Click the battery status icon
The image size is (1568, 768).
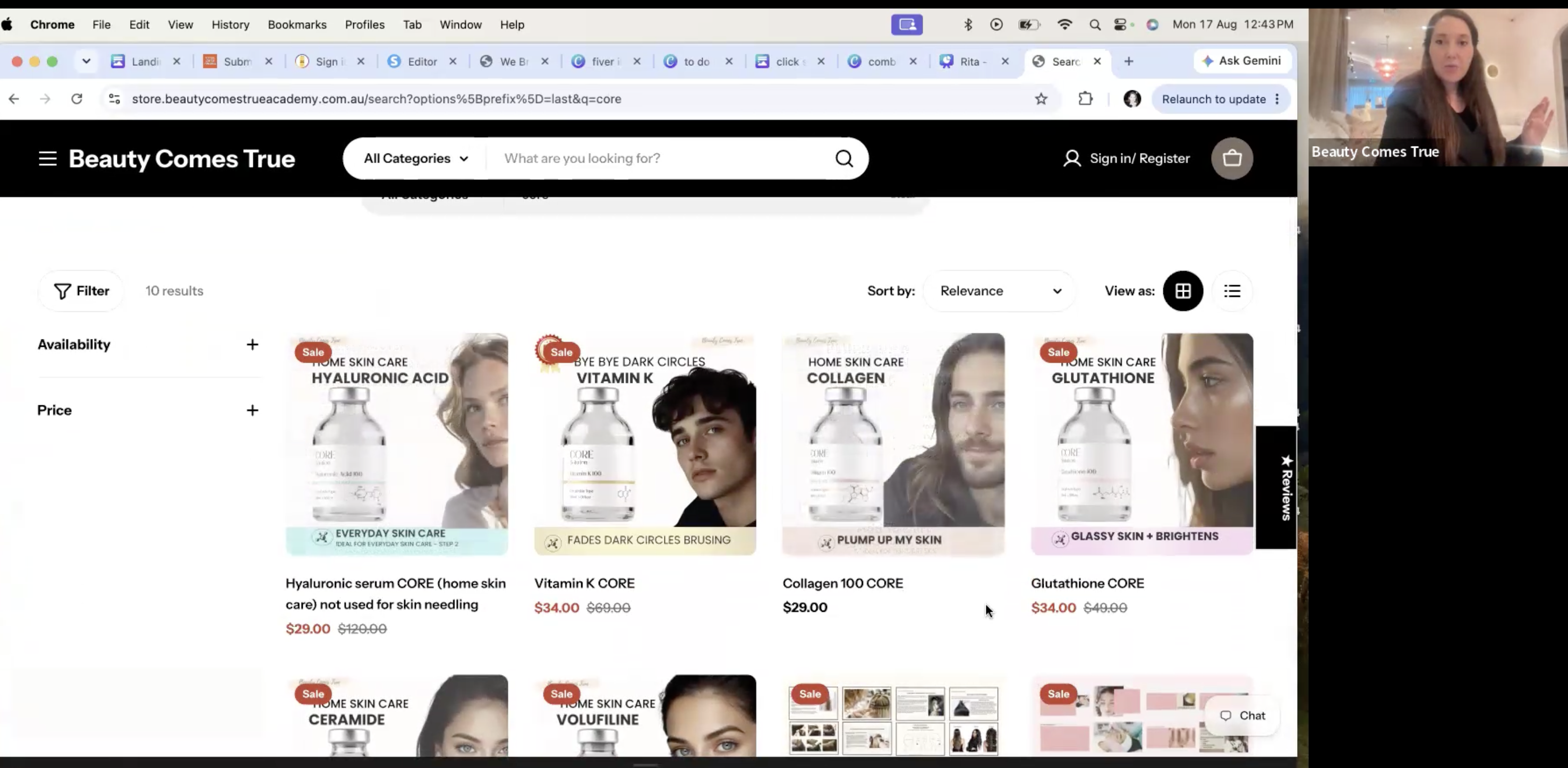1029,24
